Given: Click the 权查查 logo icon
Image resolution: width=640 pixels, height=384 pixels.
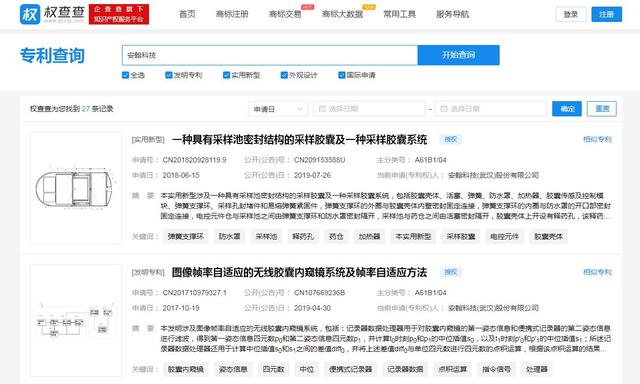Looking at the screenshot, I should pyautogui.click(x=30, y=14).
